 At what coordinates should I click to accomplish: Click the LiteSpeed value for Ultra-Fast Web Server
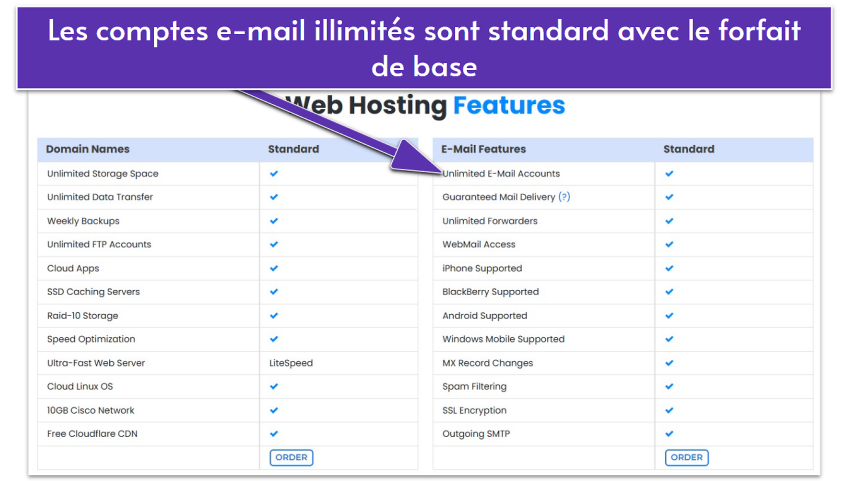tap(291, 363)
